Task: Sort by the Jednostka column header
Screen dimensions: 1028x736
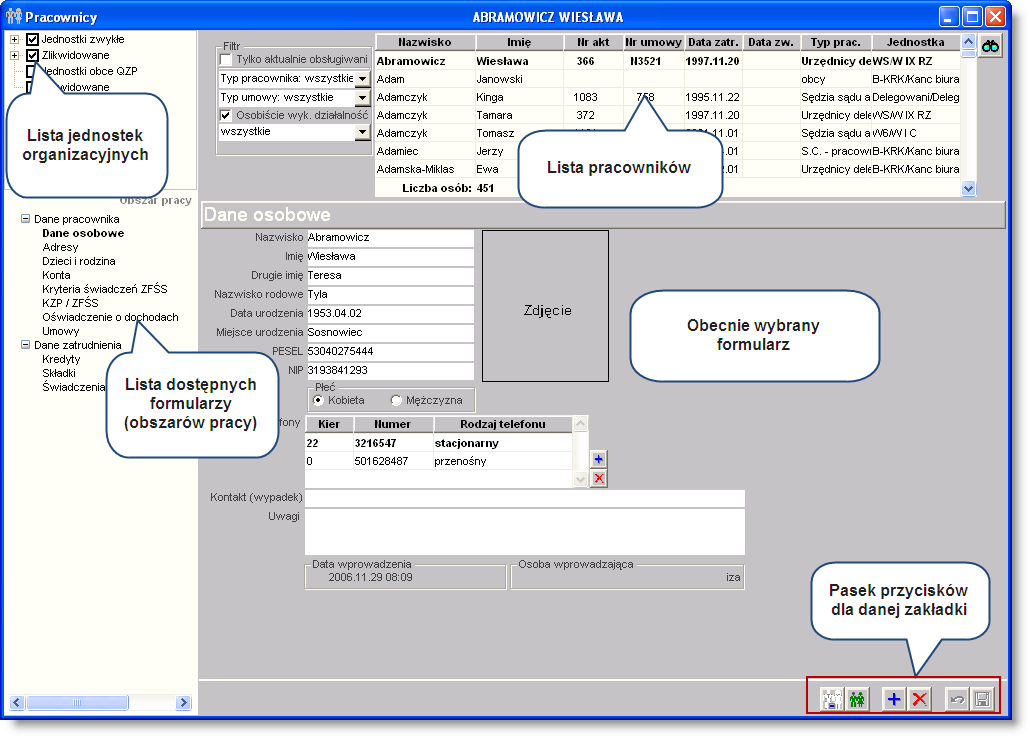Action: coord(915,42)
